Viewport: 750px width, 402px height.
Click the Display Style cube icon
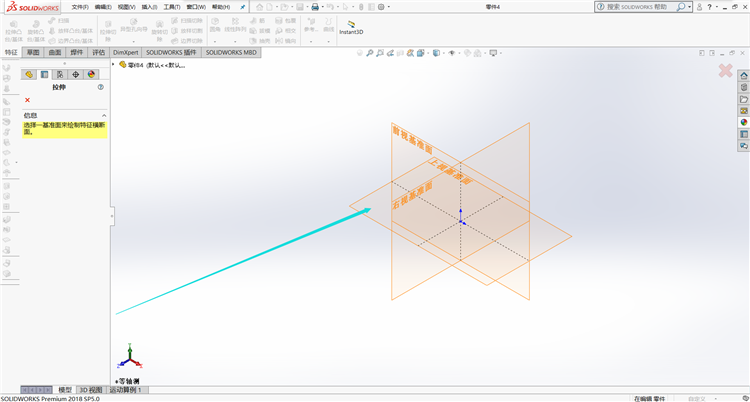(436, 53)
